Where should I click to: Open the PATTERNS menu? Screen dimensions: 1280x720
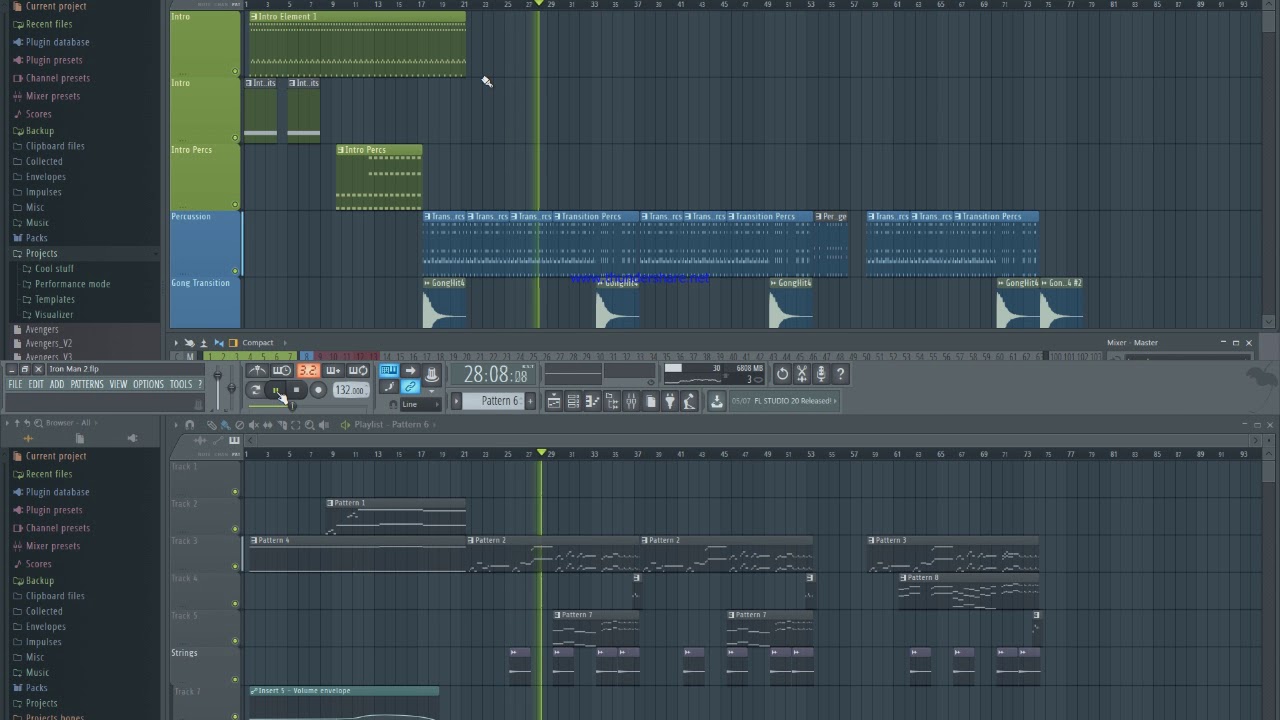point(87,384)
